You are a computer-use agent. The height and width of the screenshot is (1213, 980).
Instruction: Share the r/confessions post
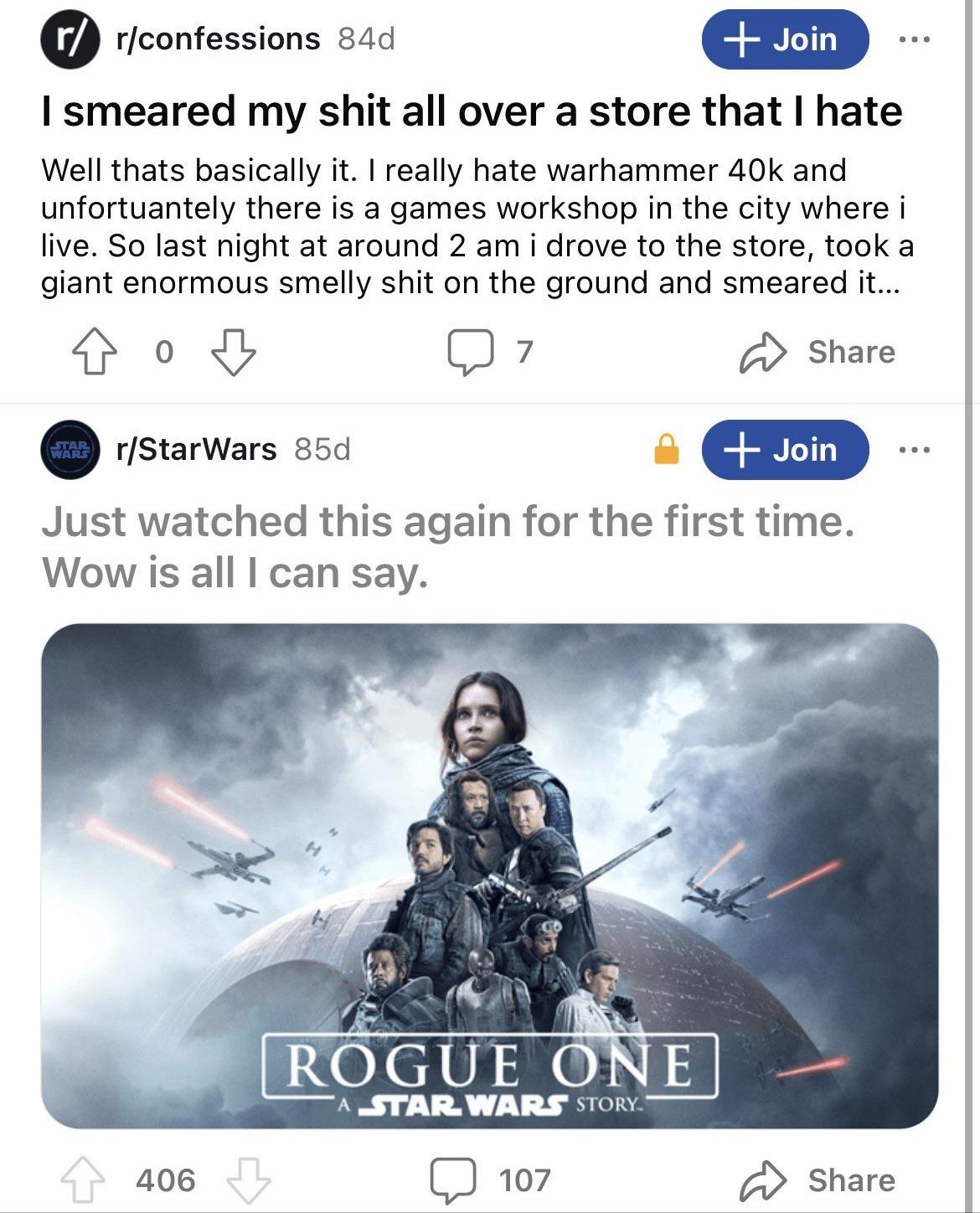click(818, 352)
